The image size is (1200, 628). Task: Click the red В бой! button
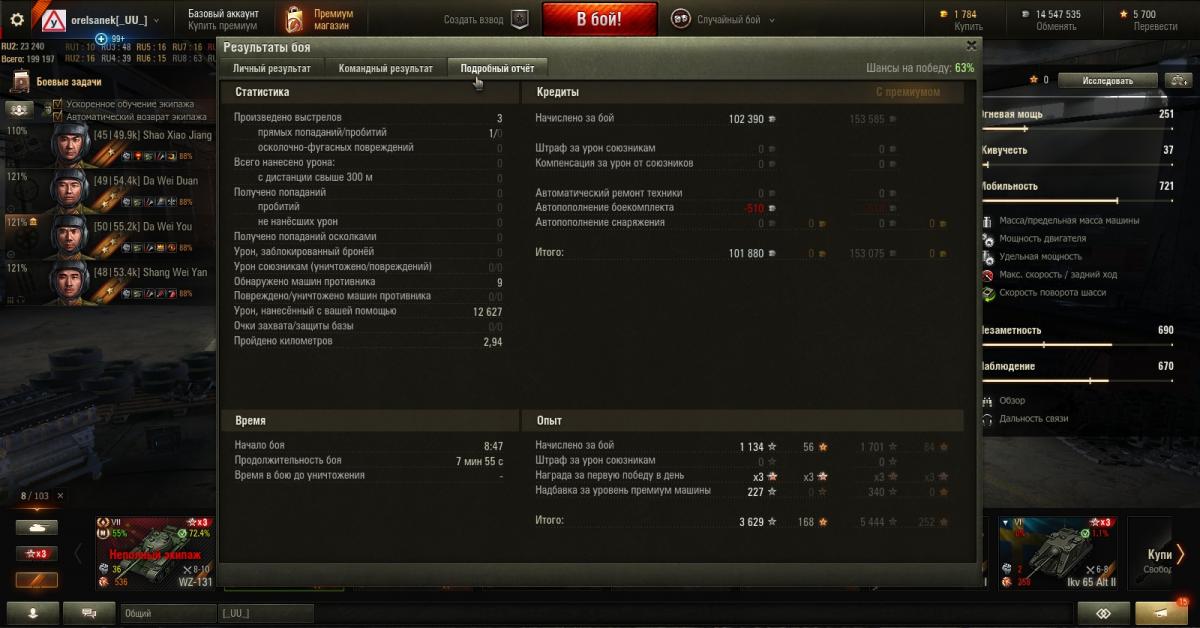pyautogui.click(x=600, y=19)
